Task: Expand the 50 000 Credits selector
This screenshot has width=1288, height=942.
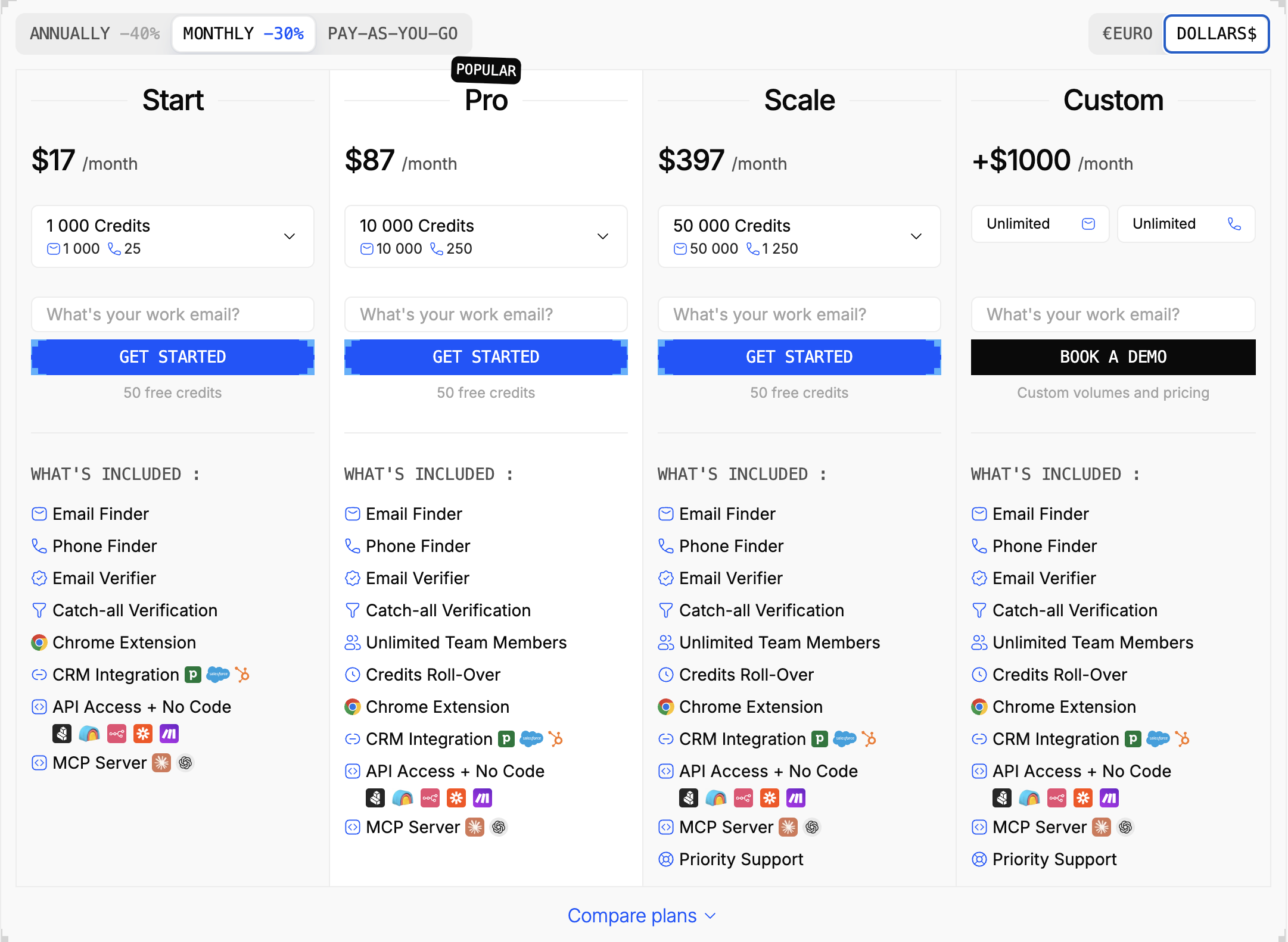Action: [x=799, y=236]
